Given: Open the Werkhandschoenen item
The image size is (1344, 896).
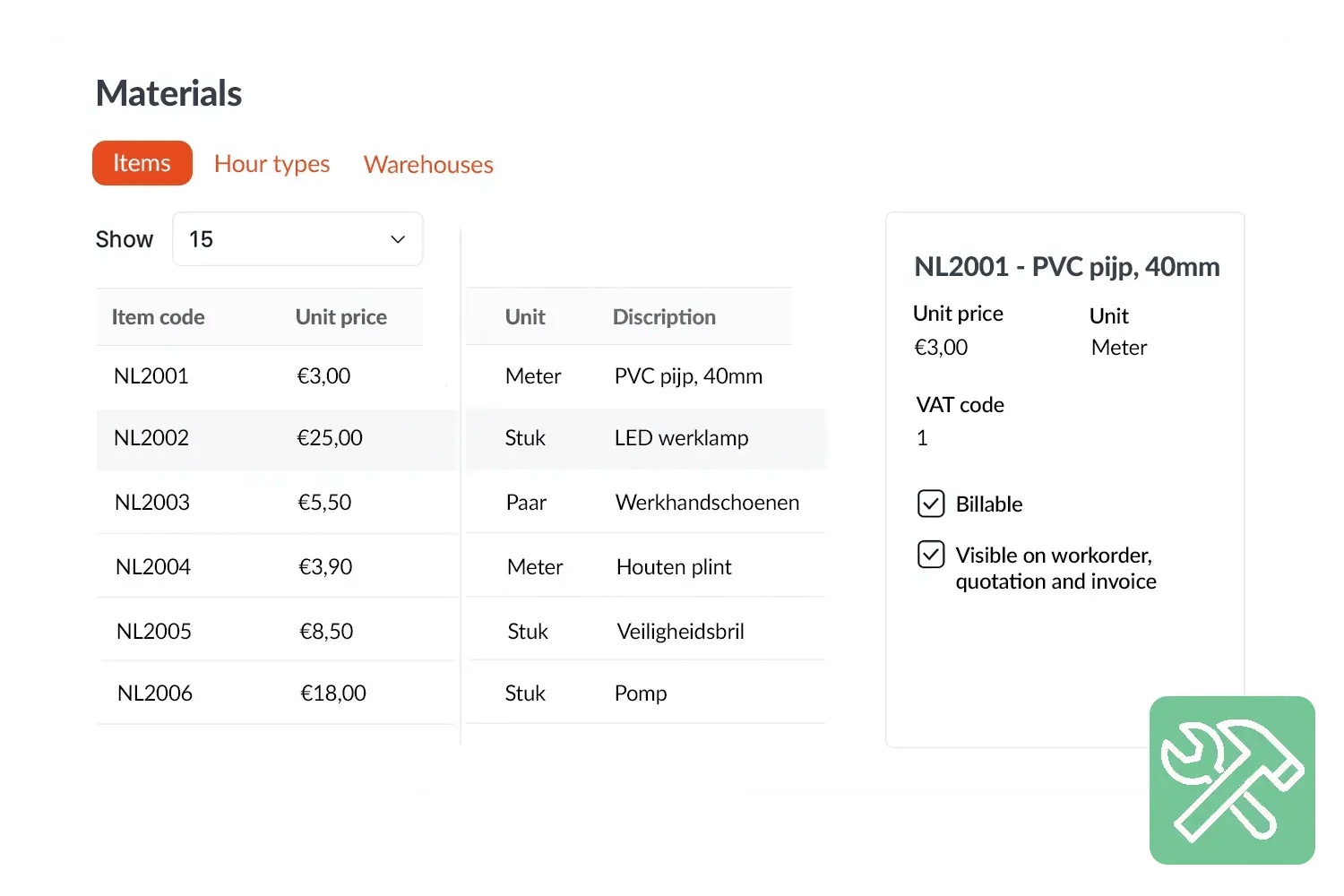Looking at the screenshot, I should 707,503.
